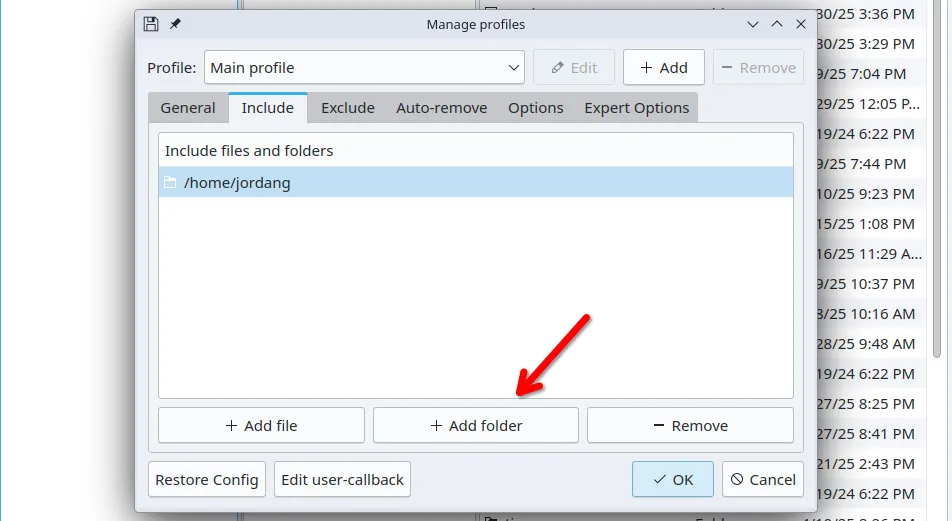The width and height of the screenshot is (952, 521).
Task: Switch to the General tab
Action: (188, 108)
